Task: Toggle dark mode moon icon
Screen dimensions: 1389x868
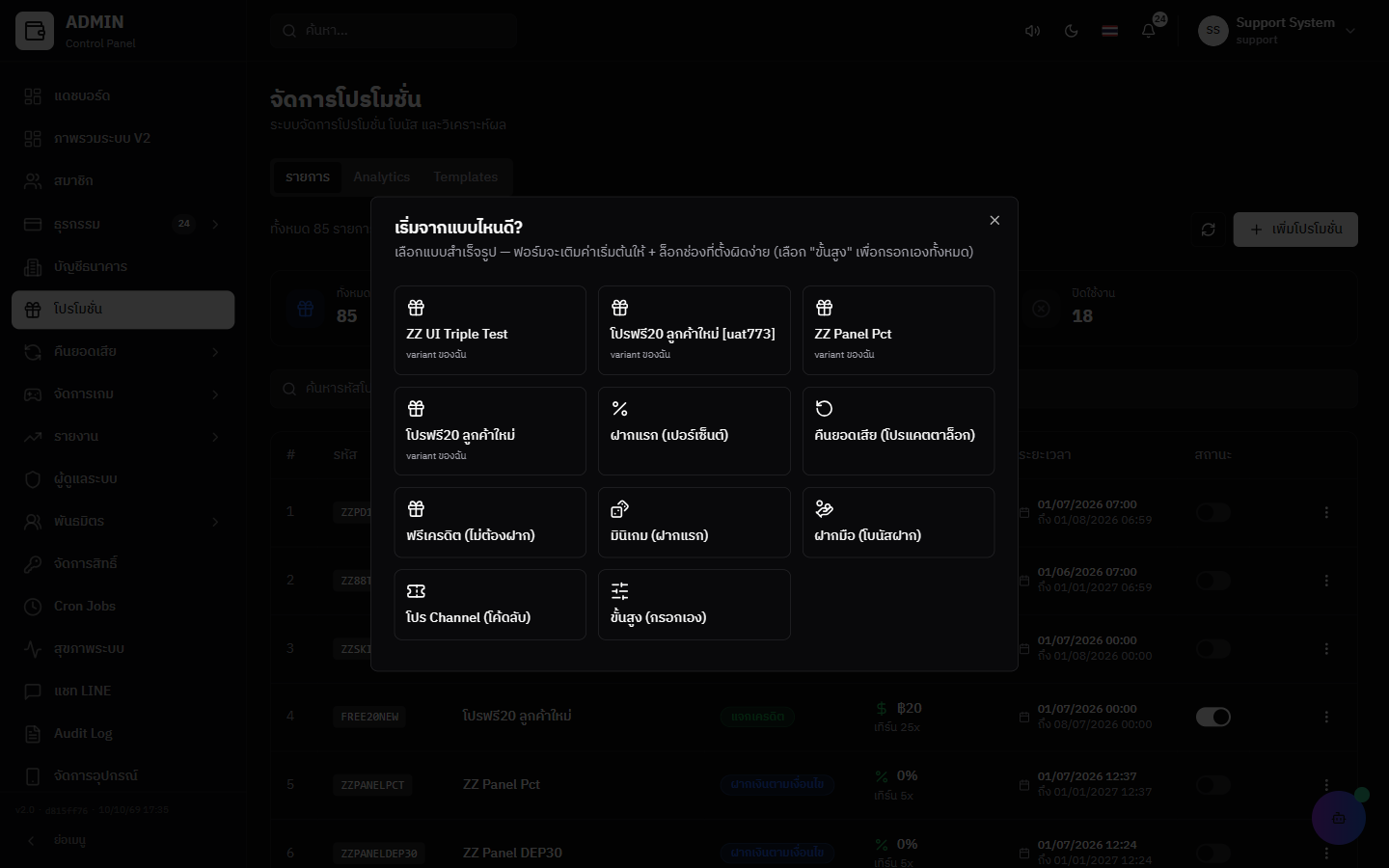Action: (1071, 31)
